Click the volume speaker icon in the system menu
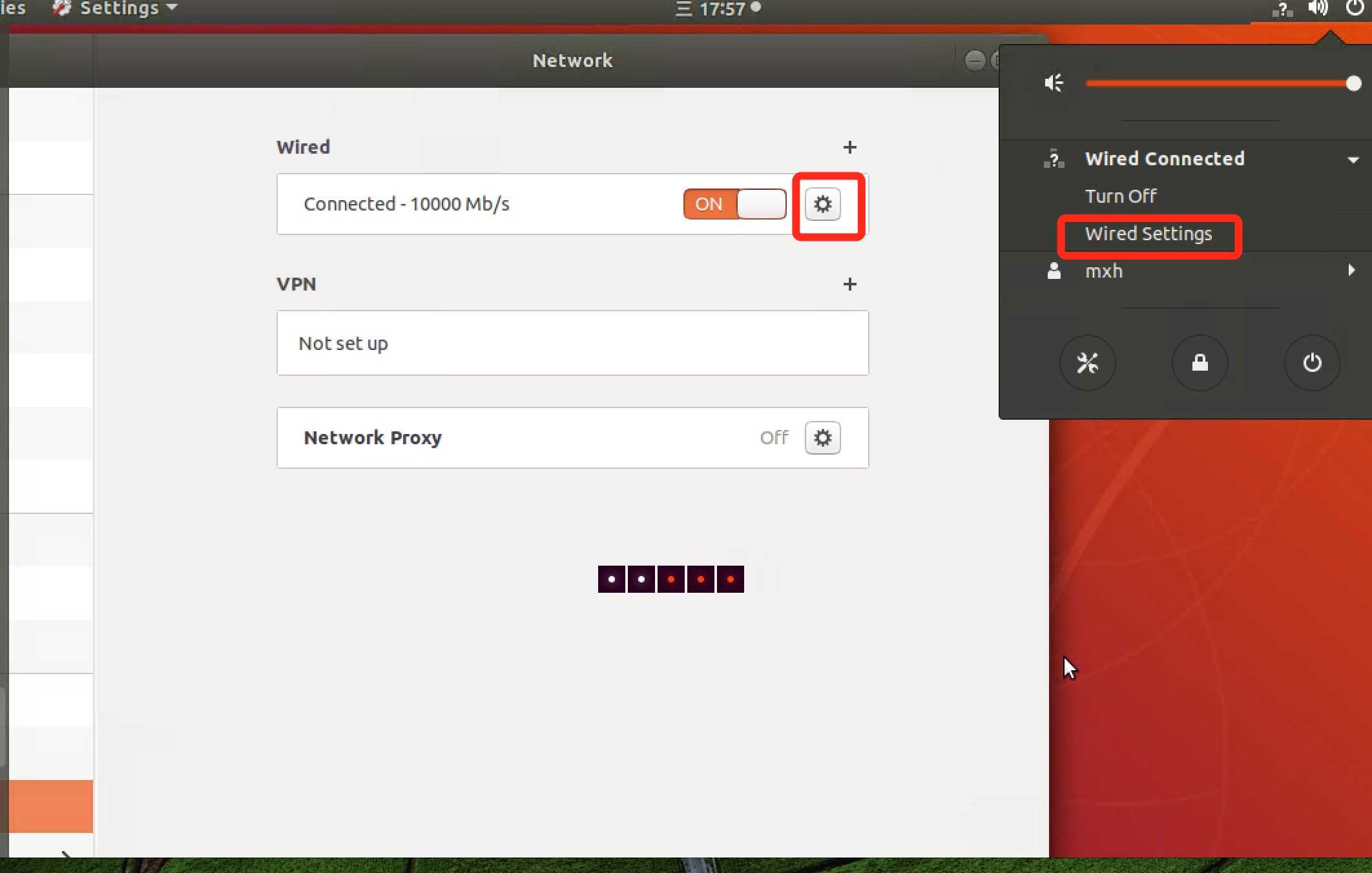Viewport: 1372px width, 873px height. (x=1054, y=83)
